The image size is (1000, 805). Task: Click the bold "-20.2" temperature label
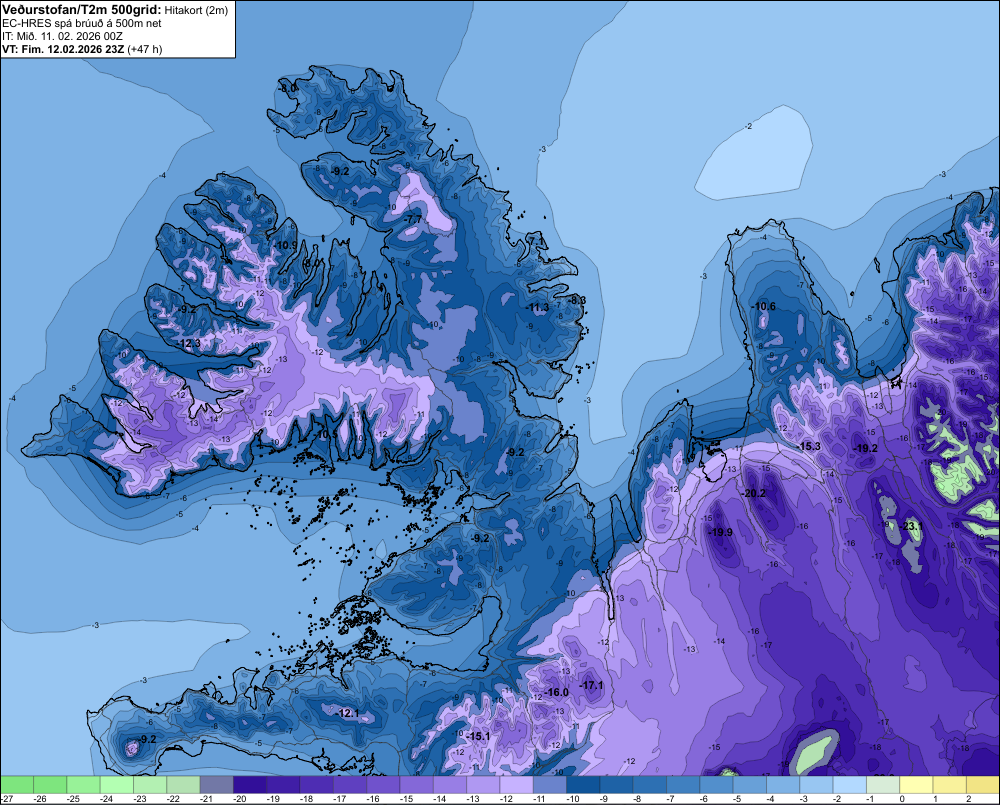(x=753, y=493)
